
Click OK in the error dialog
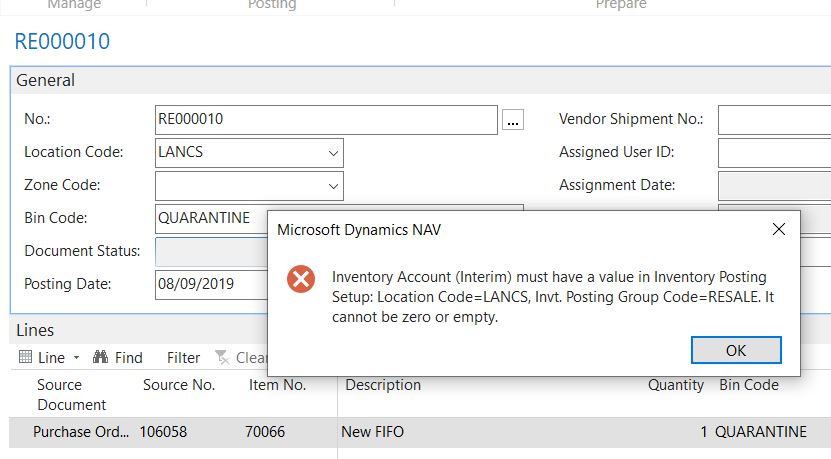[x=735, y=350]
